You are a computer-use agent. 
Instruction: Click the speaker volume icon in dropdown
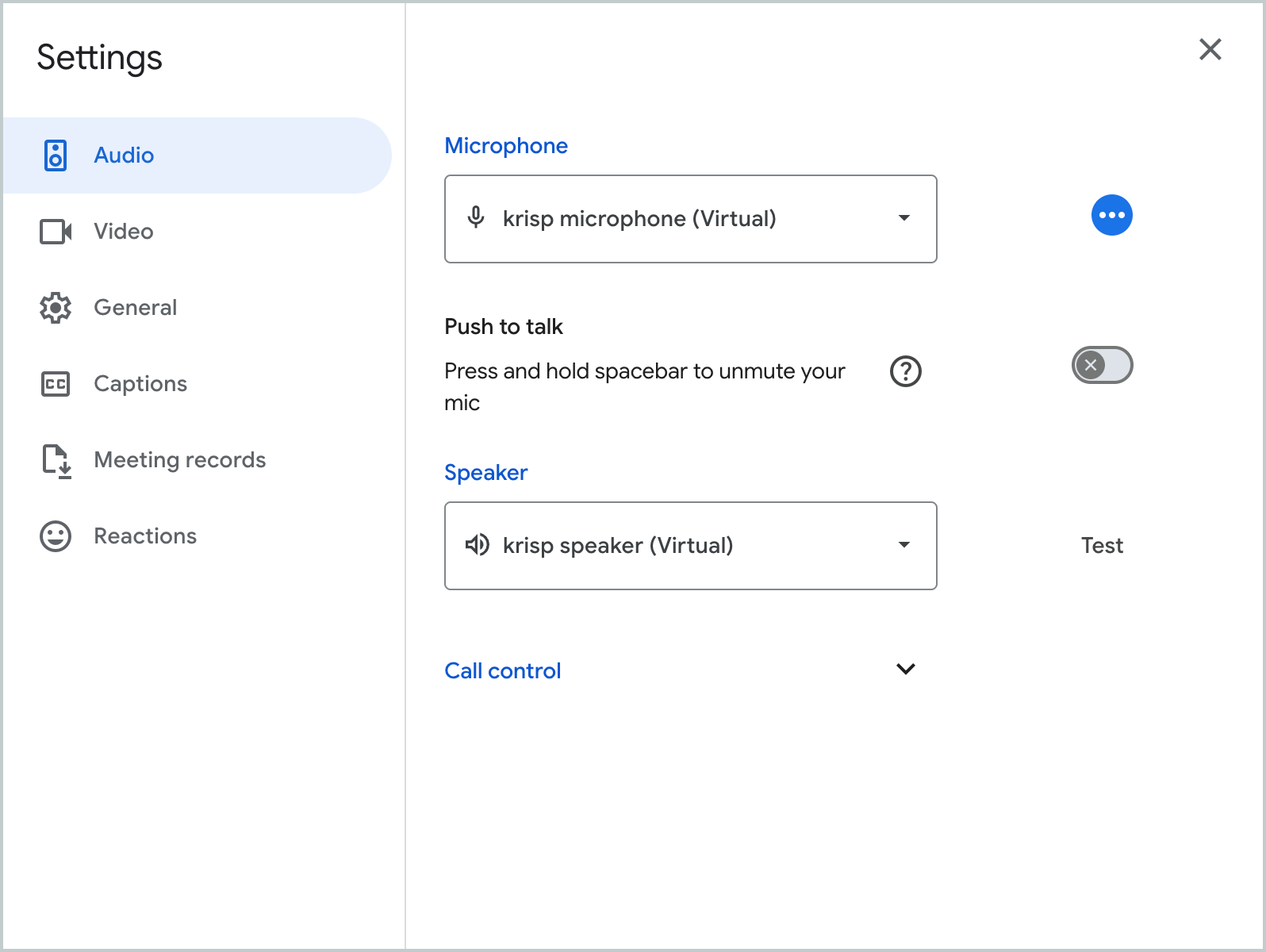point(477,545)
